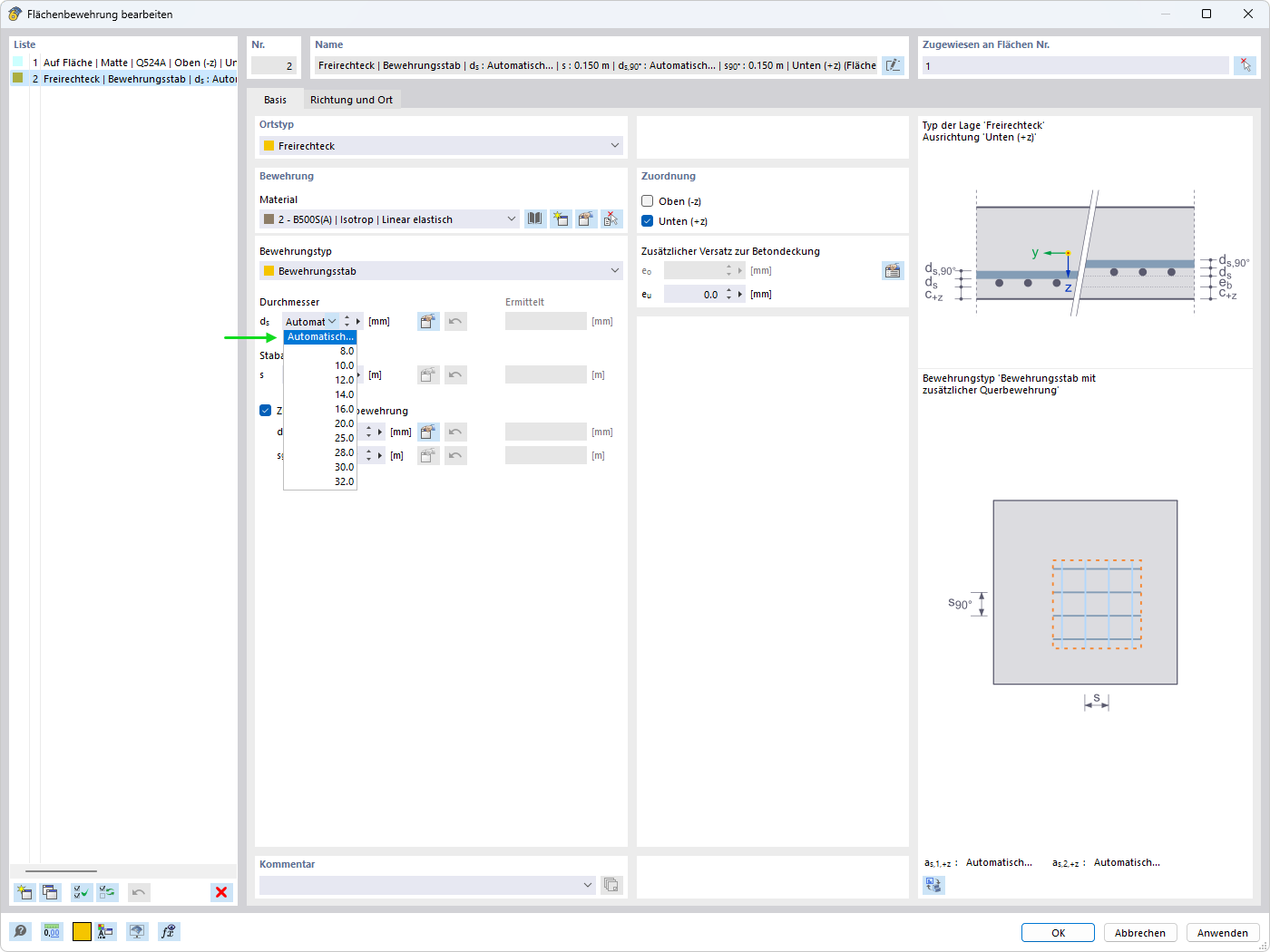1270x952 pixels.
Task: Click the yellow color swatch in bottom toolbar
Action: 82,931
